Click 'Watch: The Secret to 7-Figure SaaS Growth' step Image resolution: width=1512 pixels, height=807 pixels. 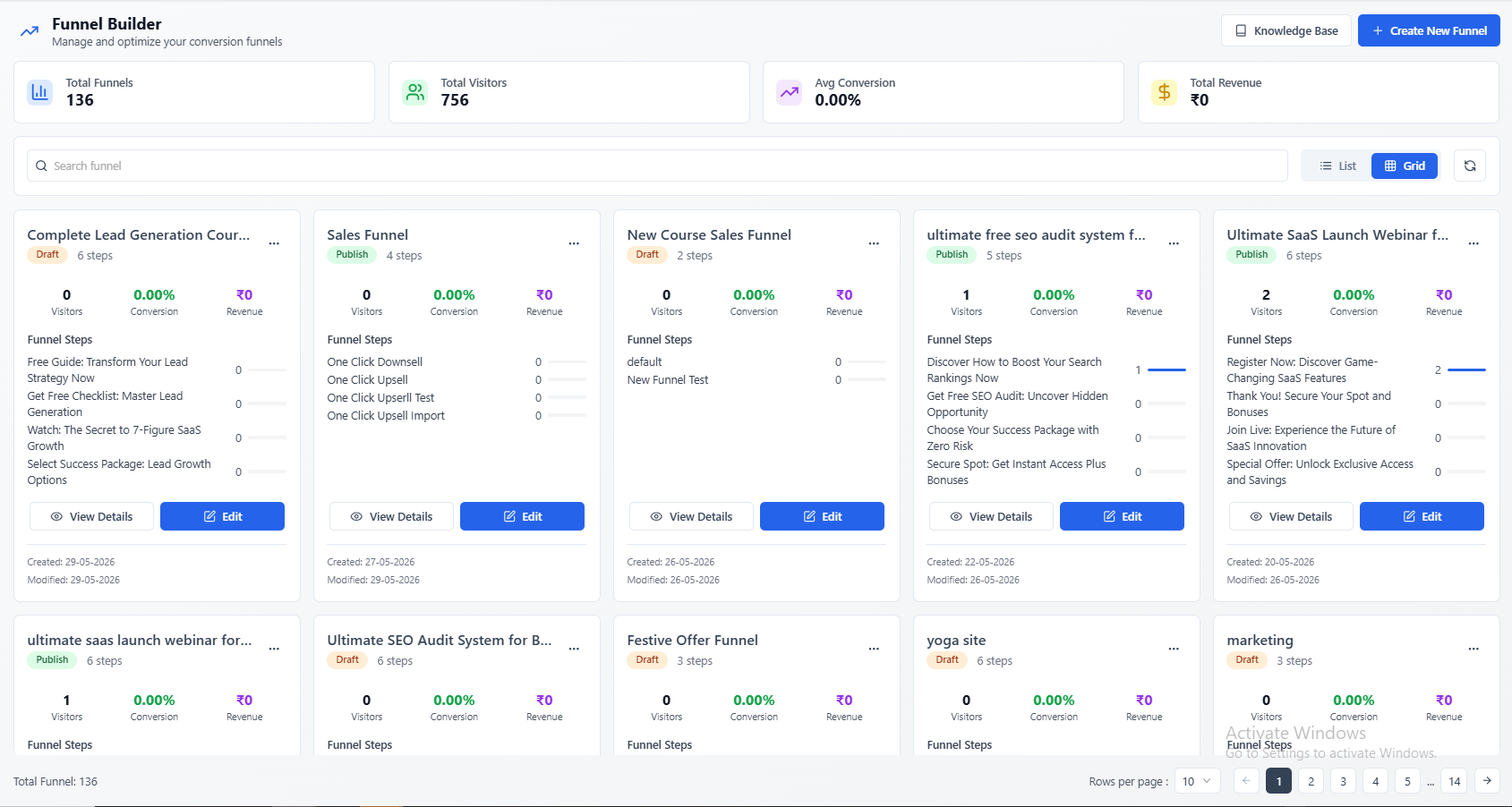(x=114, y=437)
